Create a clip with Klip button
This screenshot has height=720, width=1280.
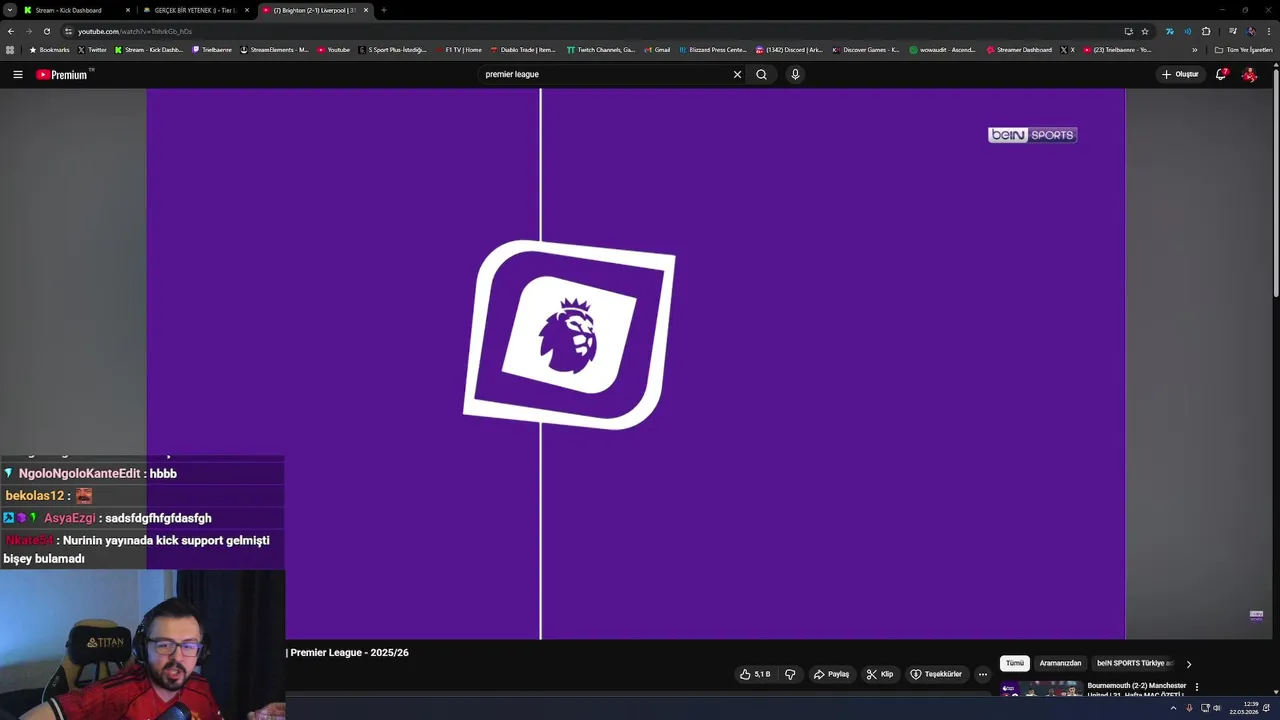[x=880, y=674]
